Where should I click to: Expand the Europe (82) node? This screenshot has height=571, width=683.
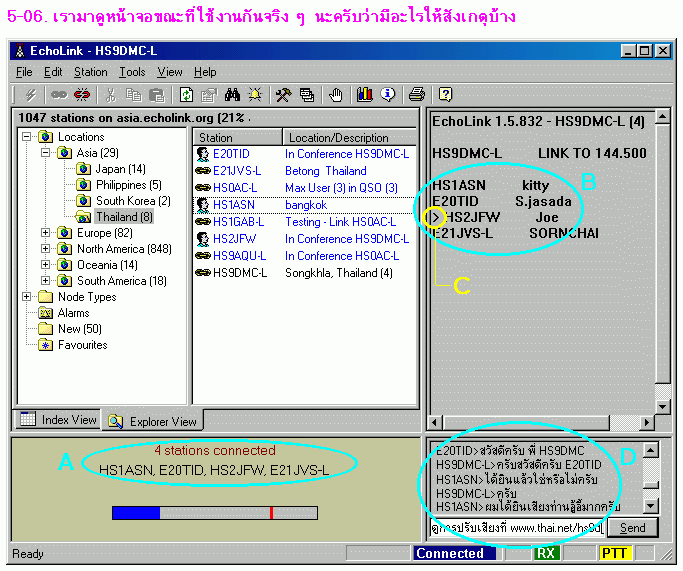[45, 233]
